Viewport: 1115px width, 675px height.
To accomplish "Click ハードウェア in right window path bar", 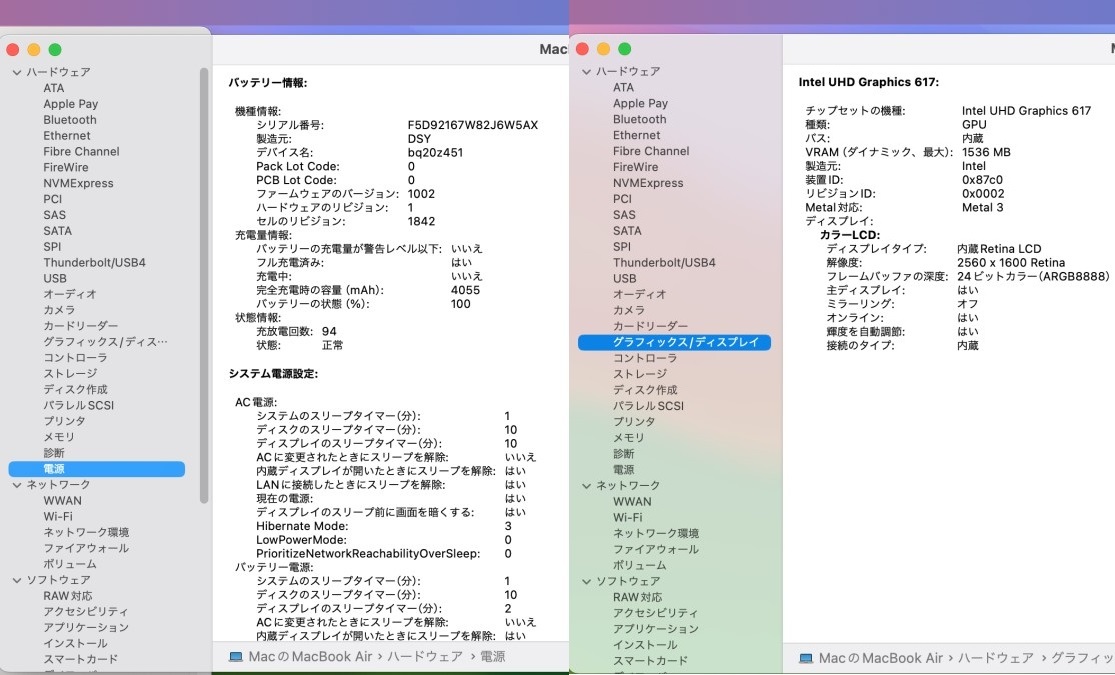I will (996, 659).
